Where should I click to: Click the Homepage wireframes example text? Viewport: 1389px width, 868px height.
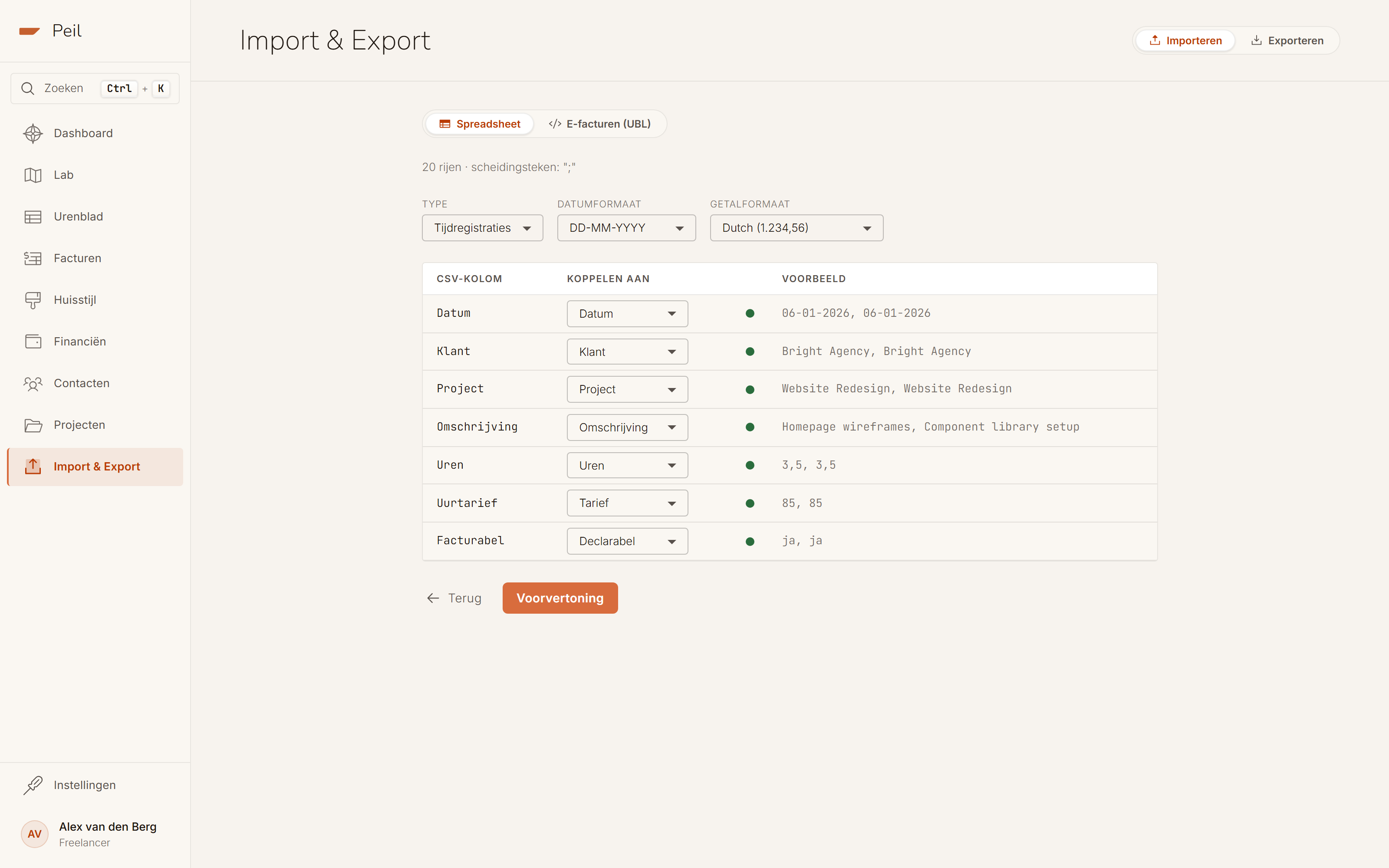coord(930,427)
